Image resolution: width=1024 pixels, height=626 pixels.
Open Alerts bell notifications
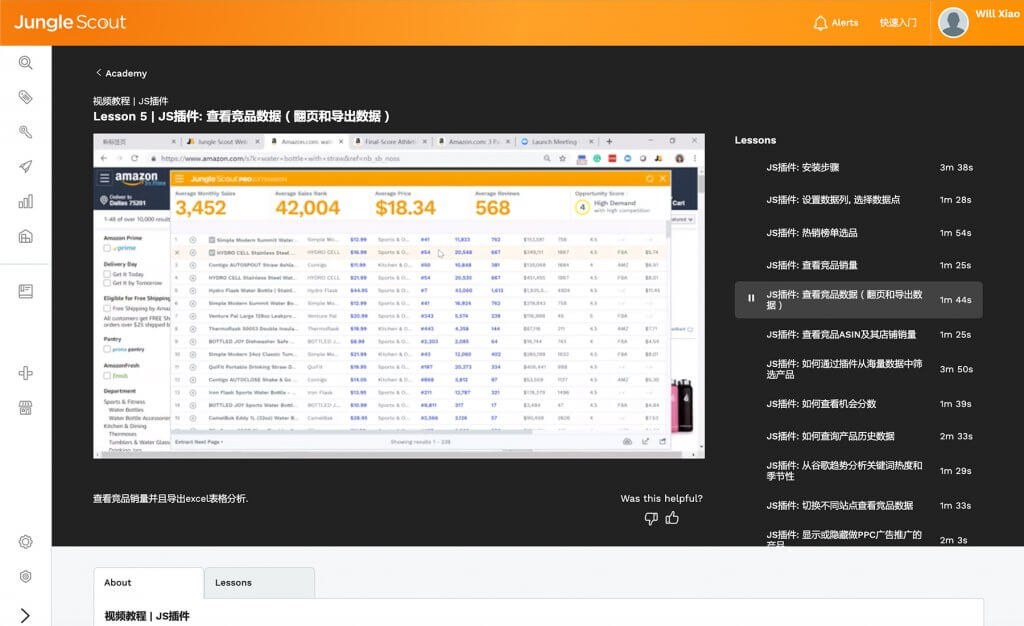pyautogui.click(x=836, y=23)
